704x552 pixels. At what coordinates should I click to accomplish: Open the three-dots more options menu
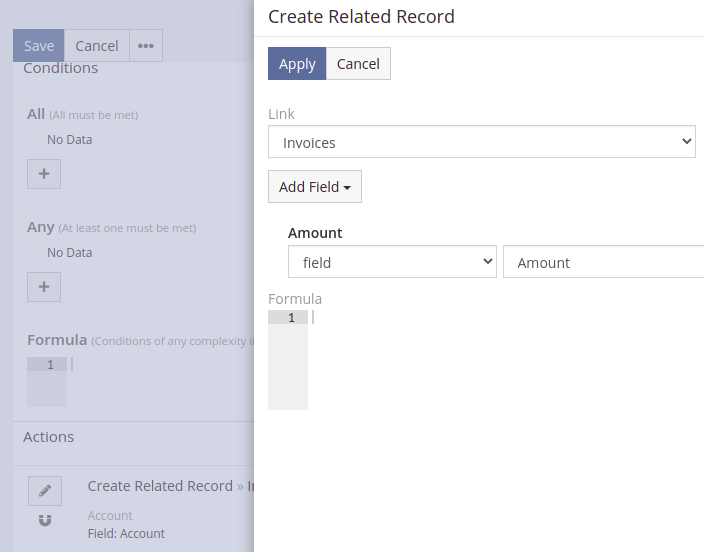click(x=146, y=46)
